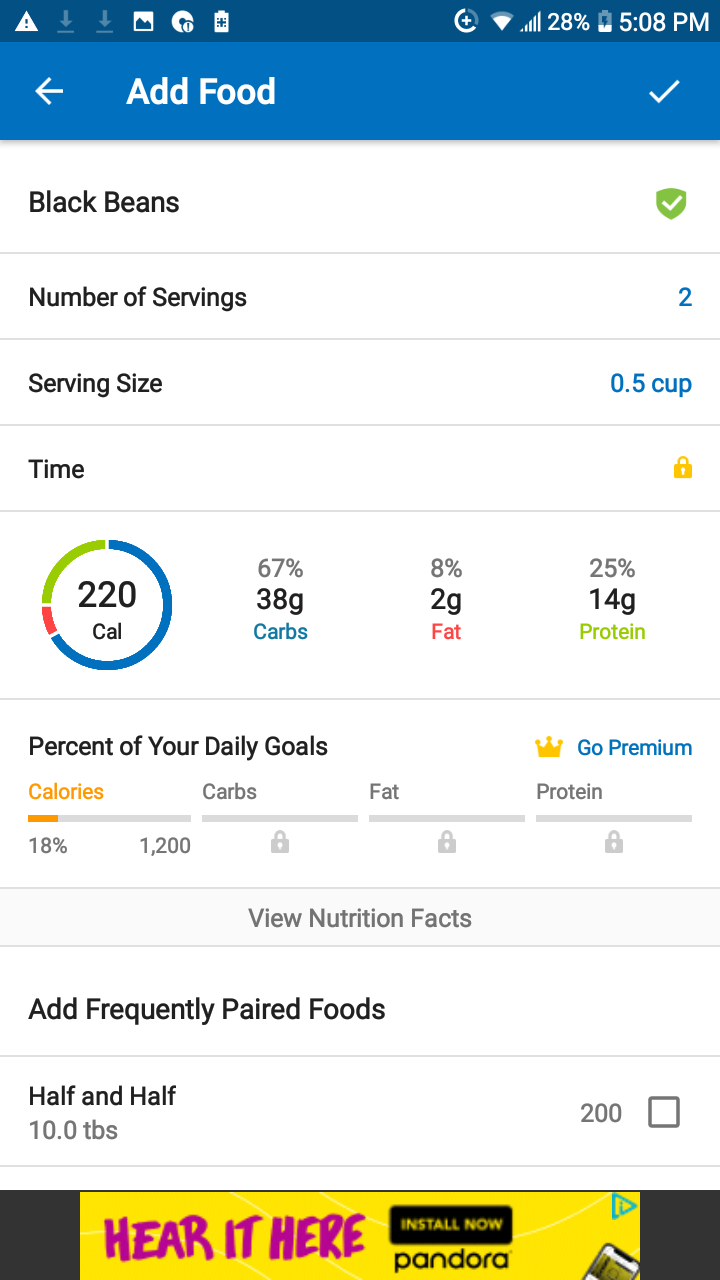This screenshot has height=1280, width=720.
Task: Tap Install Now on Pandora ad
Action: coord(450,1224)
